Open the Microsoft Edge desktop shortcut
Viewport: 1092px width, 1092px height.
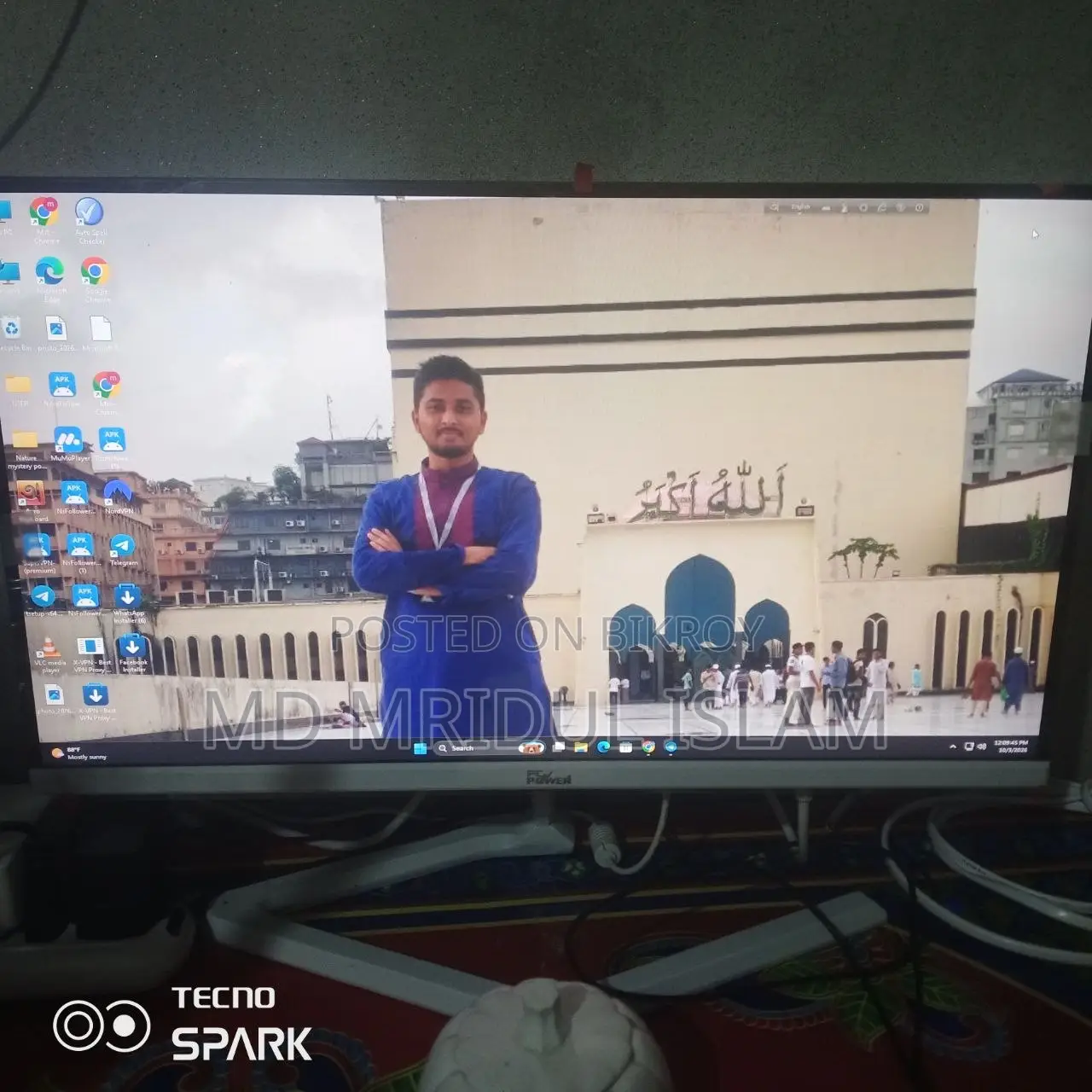pyautogui.click(x=50, y=280)
